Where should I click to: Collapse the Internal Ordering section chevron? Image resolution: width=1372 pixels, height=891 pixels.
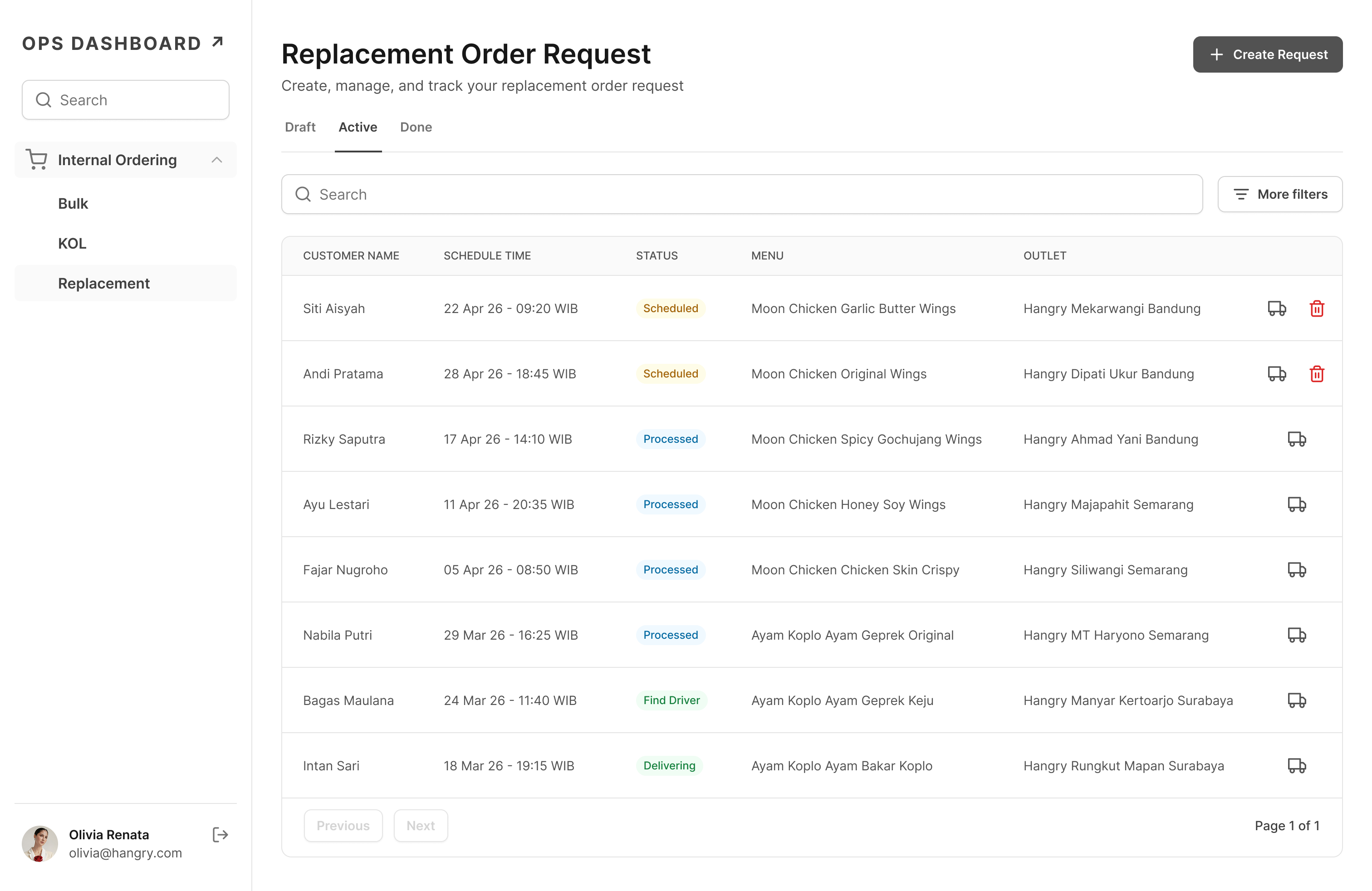[217, 160]
